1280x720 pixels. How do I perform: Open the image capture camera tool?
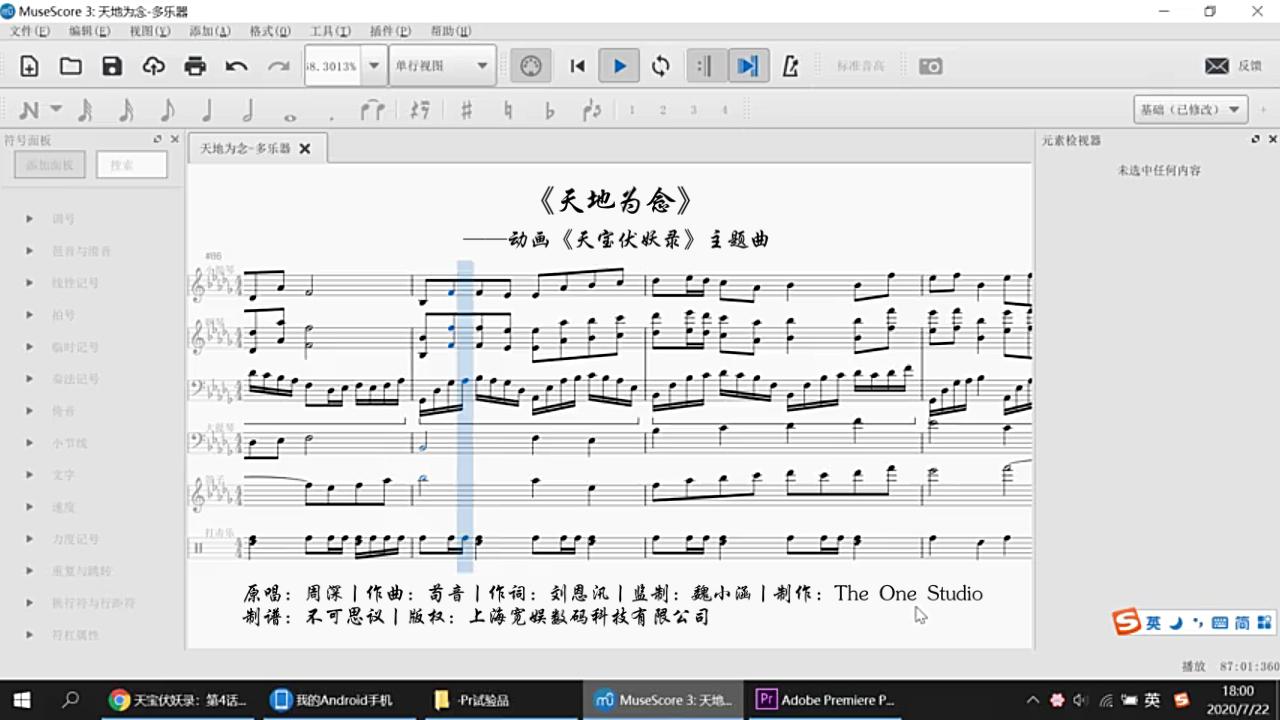(931, 66)
